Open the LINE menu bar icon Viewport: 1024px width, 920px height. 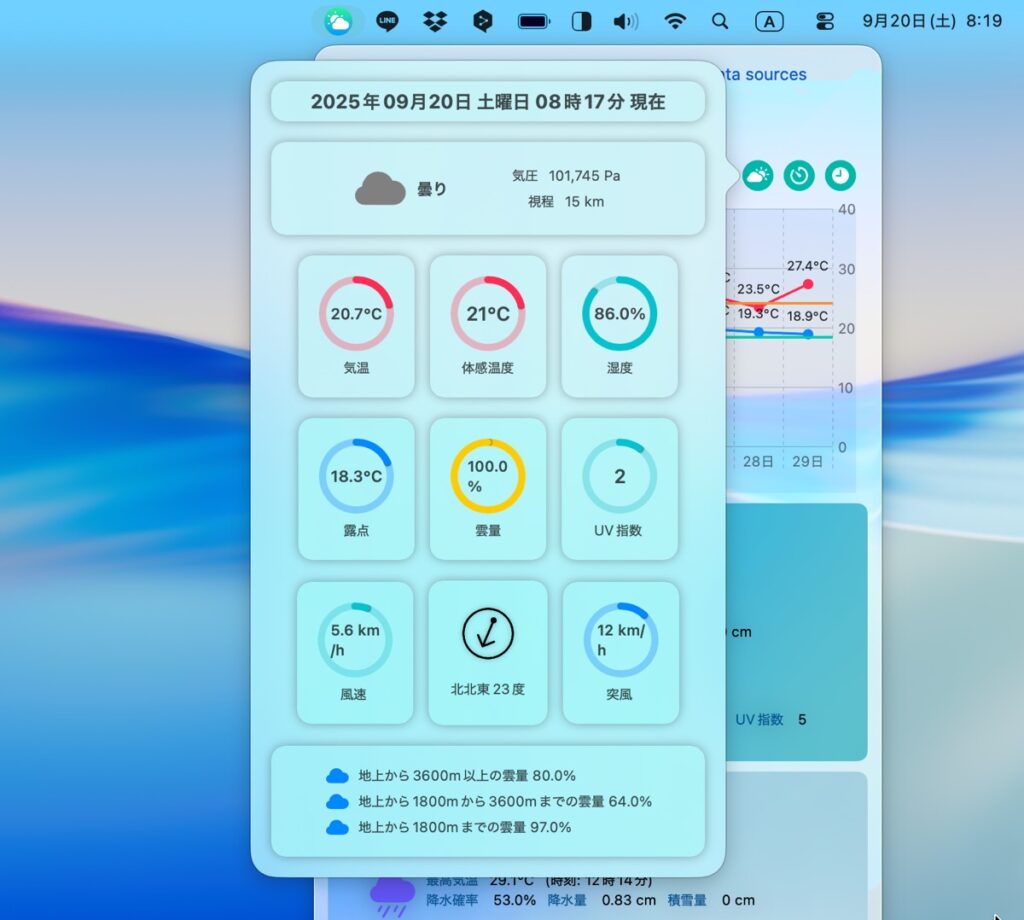click(x=387, y=20)
